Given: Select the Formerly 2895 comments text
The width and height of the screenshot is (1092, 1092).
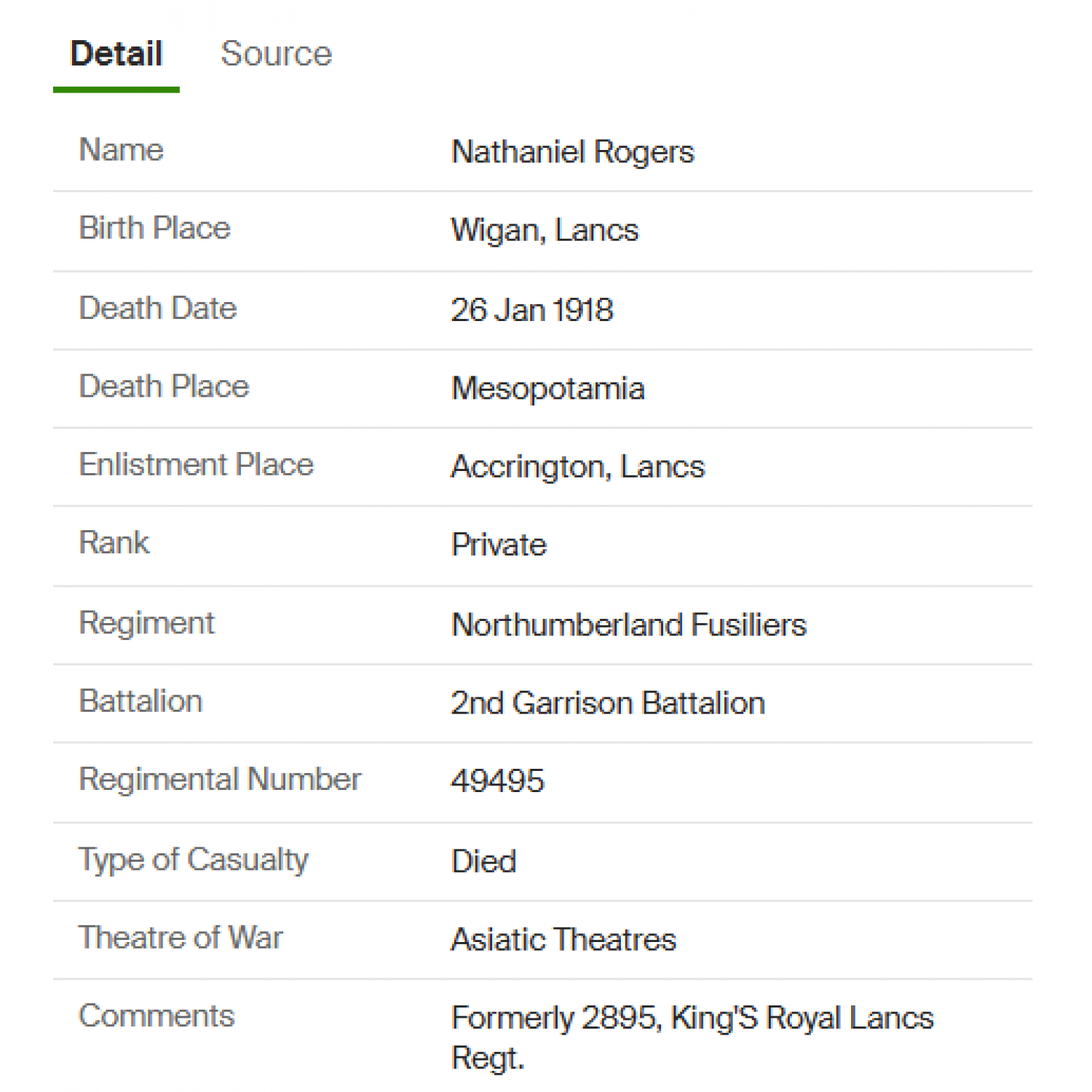Looking at the screenshot, I should tap(692, 1037).
